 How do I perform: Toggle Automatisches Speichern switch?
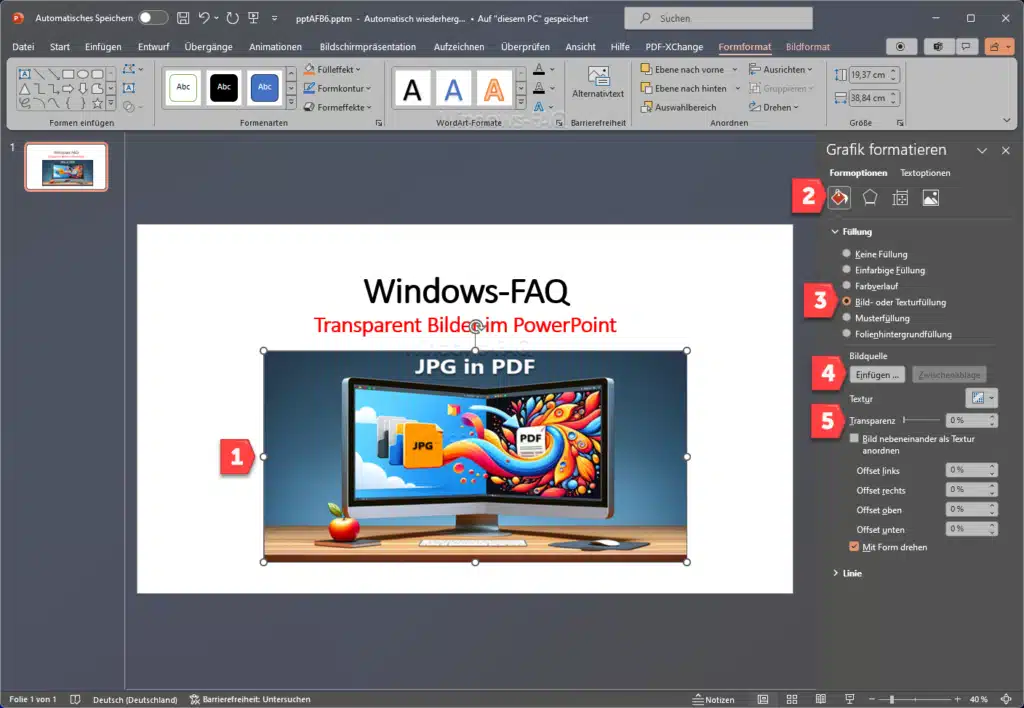click(153, 18)
